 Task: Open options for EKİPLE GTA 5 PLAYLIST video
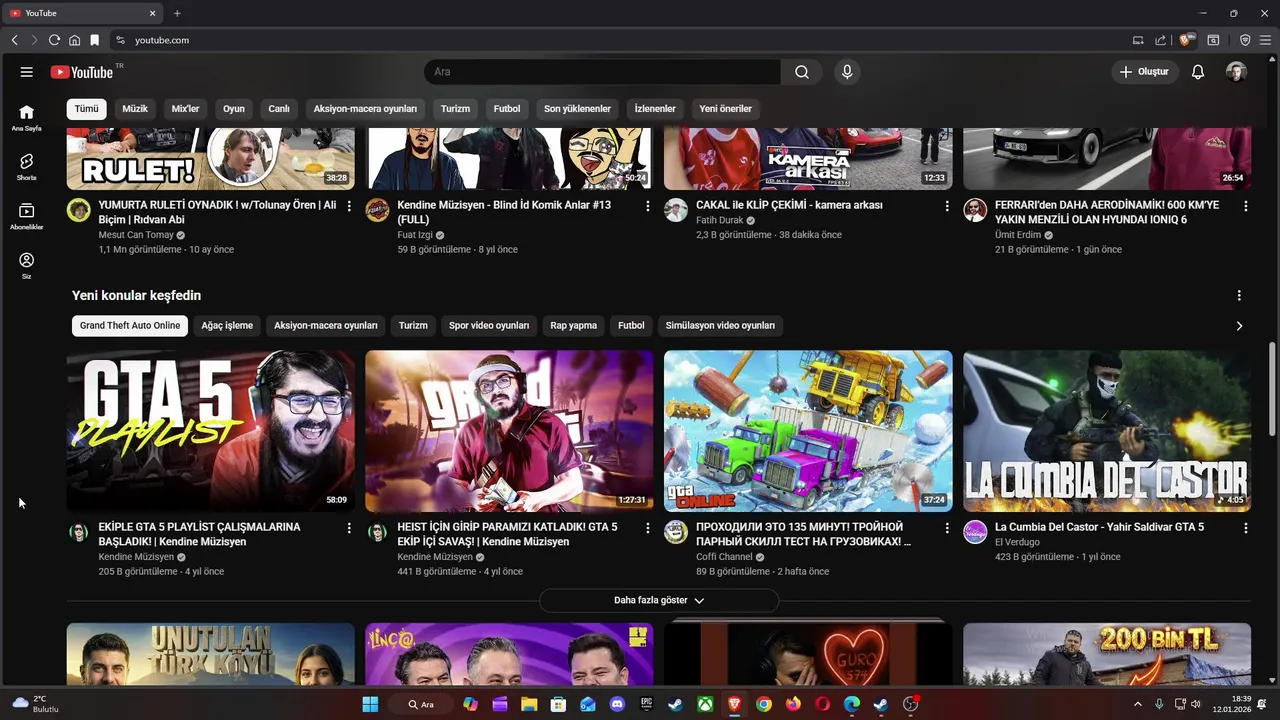pos(349,528)
